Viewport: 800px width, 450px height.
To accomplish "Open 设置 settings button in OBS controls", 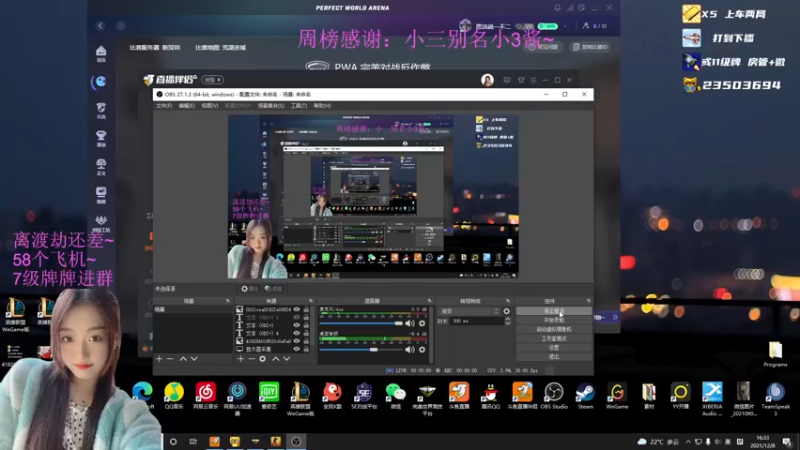I will point(554,347).
